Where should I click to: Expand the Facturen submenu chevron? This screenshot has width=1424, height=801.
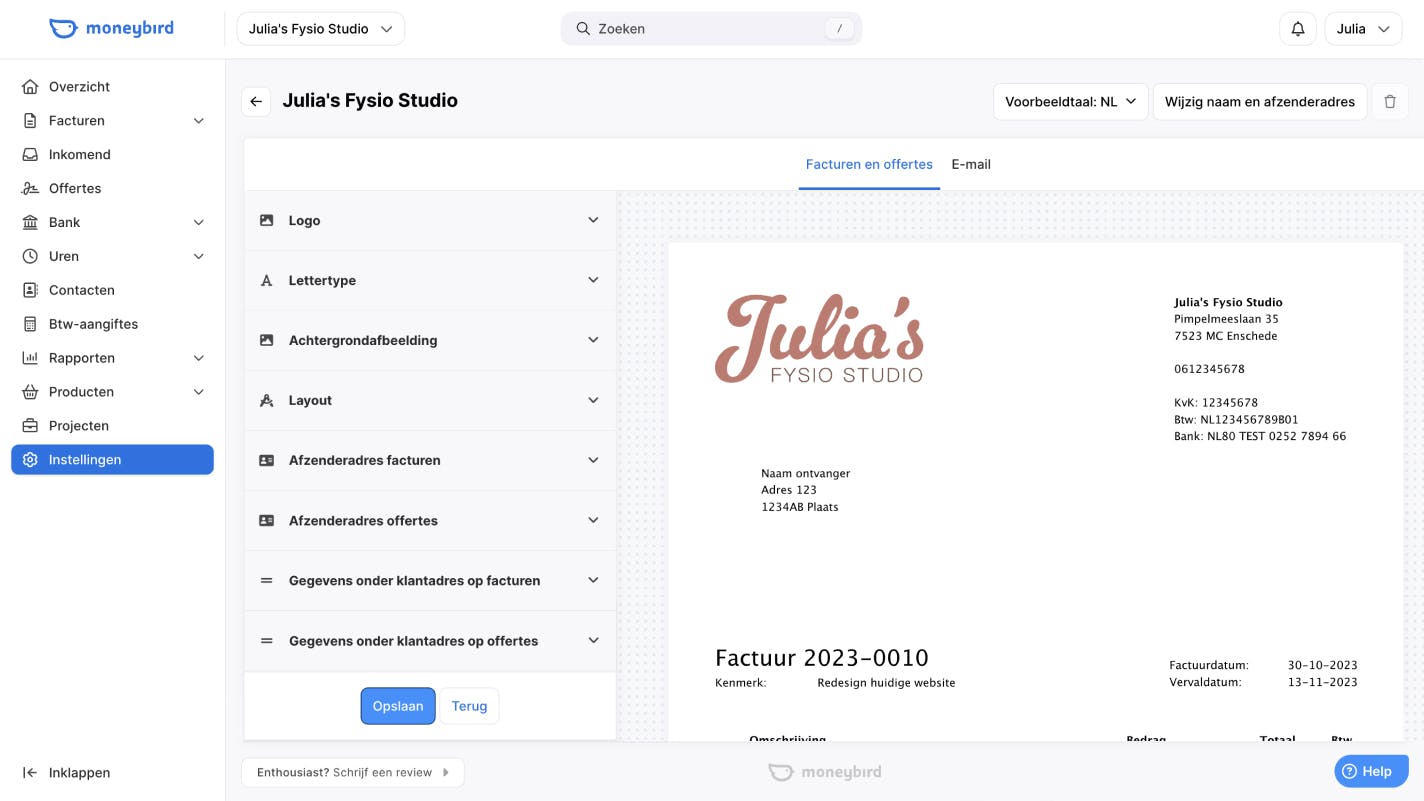pos(199,121)
